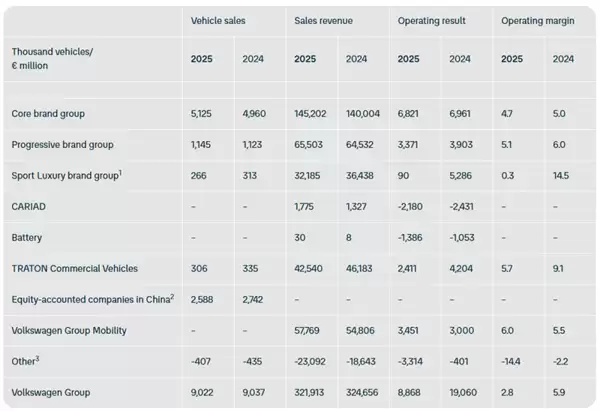Screen dimensions: 600x411
Task: Select the Volkswagen Group Mobility row label
Action: tap(68, 330)
